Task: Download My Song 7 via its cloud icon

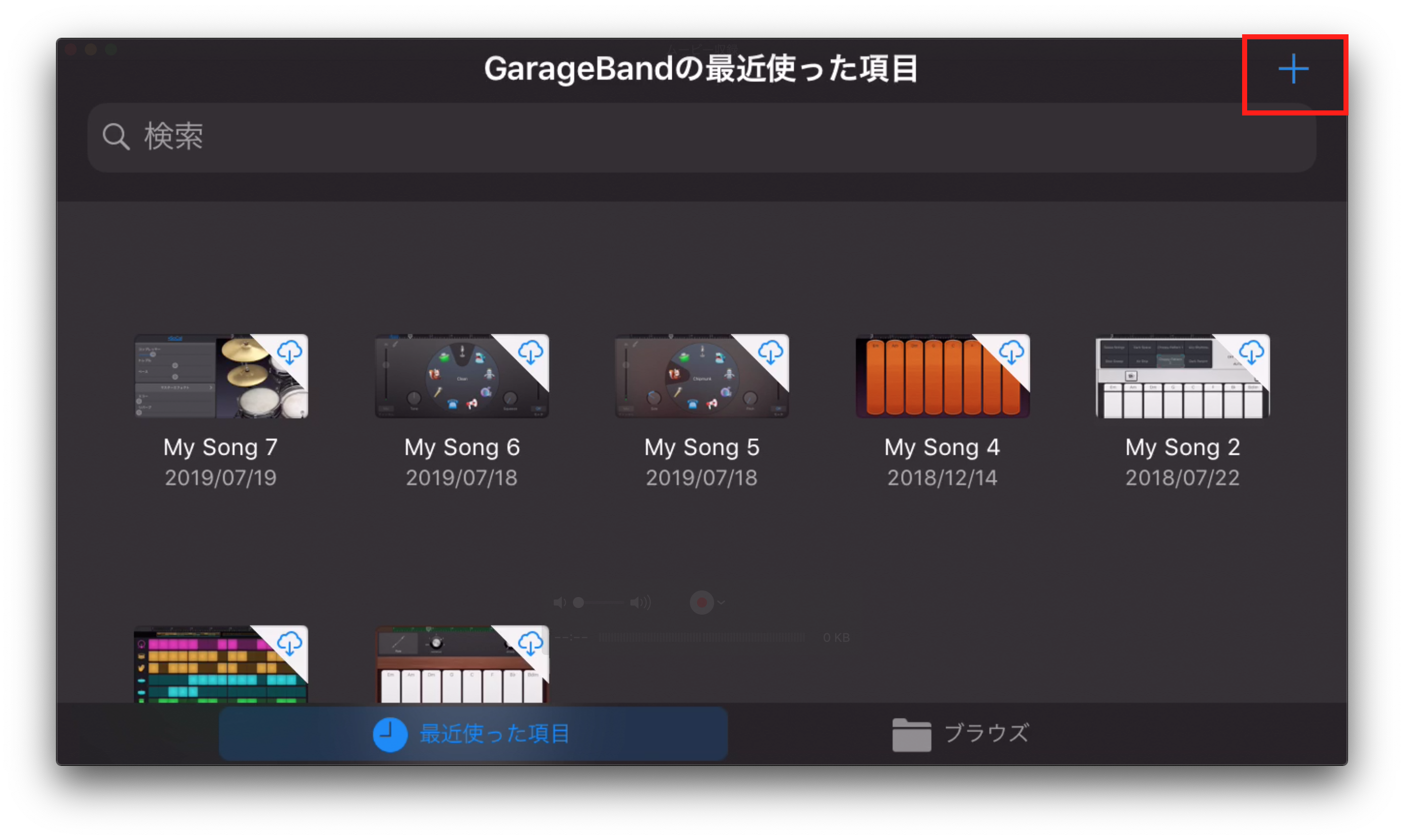Action: [289, 352]
